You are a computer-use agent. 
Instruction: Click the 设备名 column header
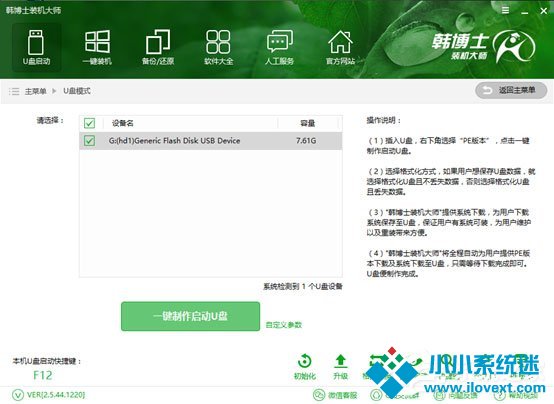point(122,123)
